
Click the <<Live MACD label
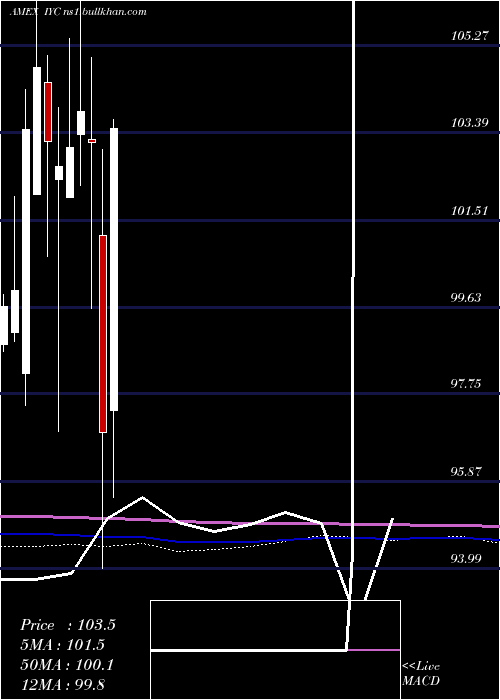pos(421,673)
